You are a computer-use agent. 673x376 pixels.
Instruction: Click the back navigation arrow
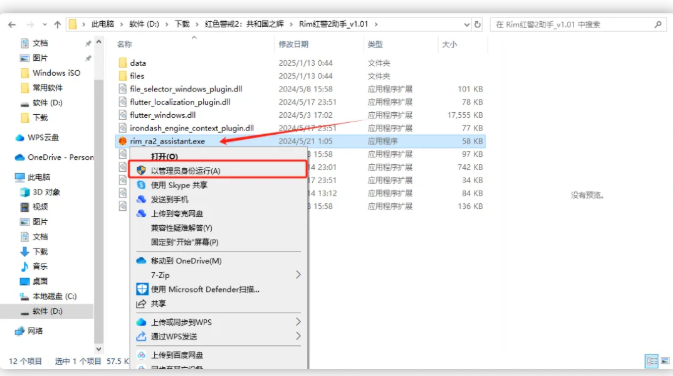click(12, 25)
